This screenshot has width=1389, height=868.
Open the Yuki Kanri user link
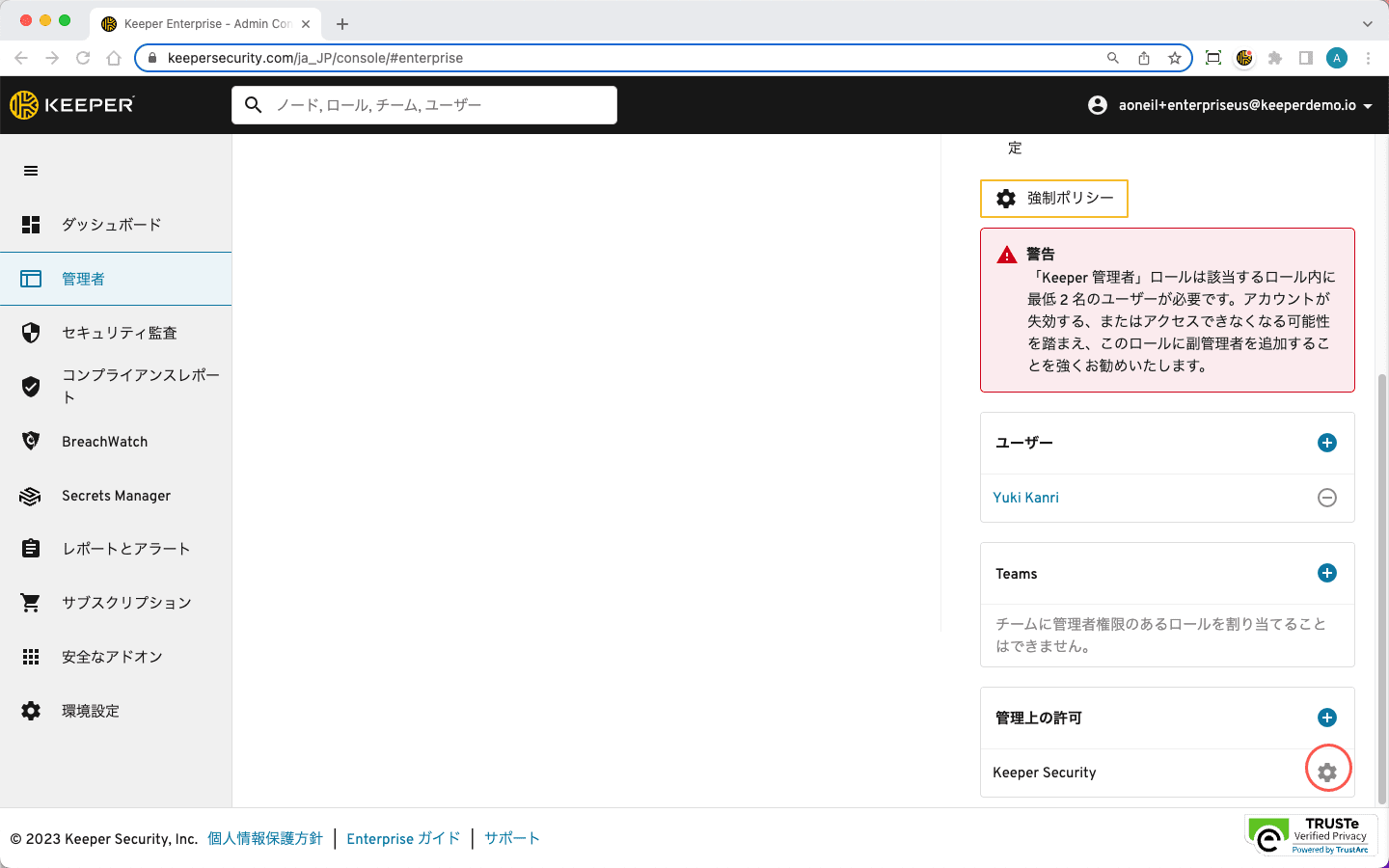click(1025, 498)
